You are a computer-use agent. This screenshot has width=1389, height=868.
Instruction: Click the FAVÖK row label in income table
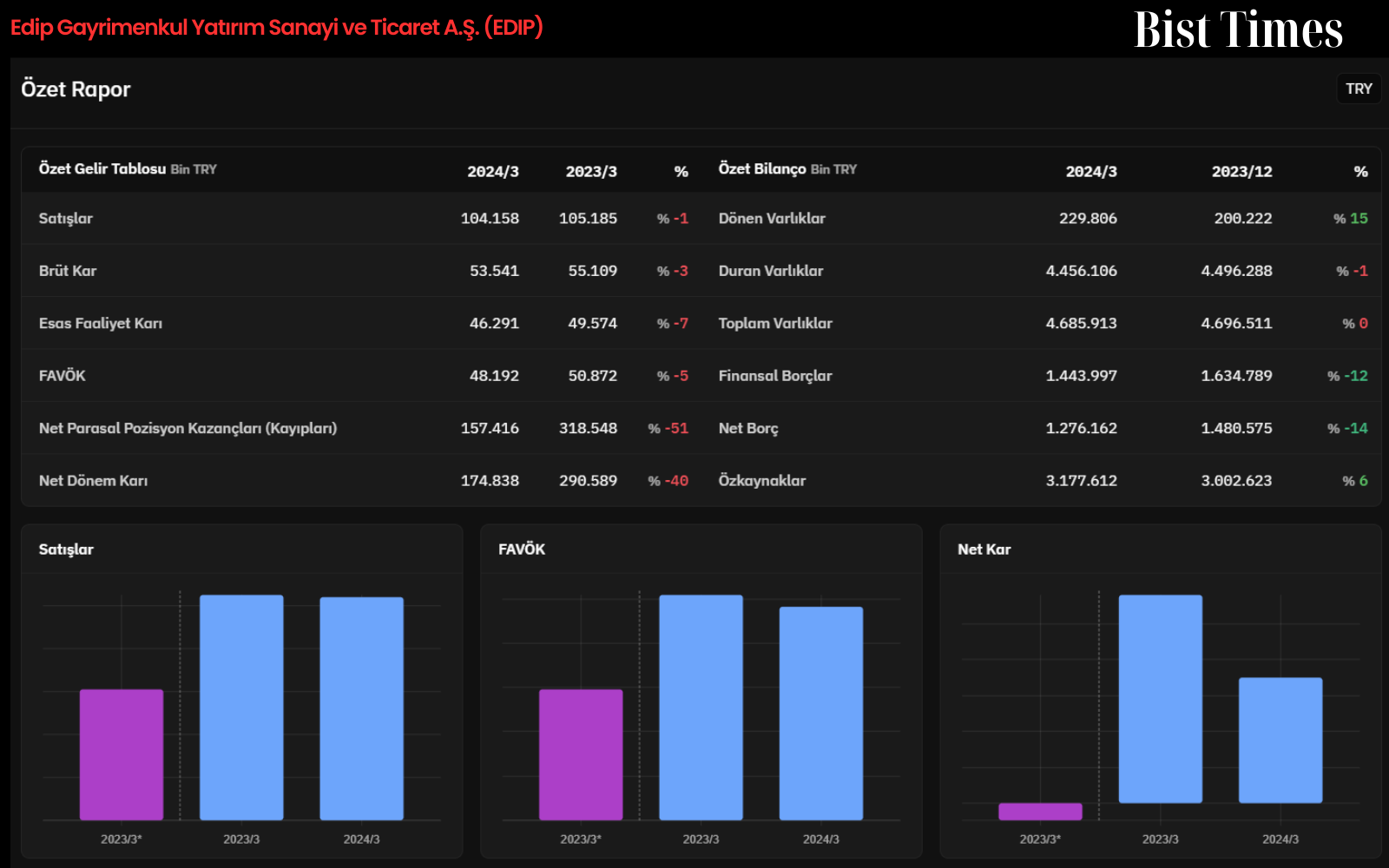tap(63, 376)
